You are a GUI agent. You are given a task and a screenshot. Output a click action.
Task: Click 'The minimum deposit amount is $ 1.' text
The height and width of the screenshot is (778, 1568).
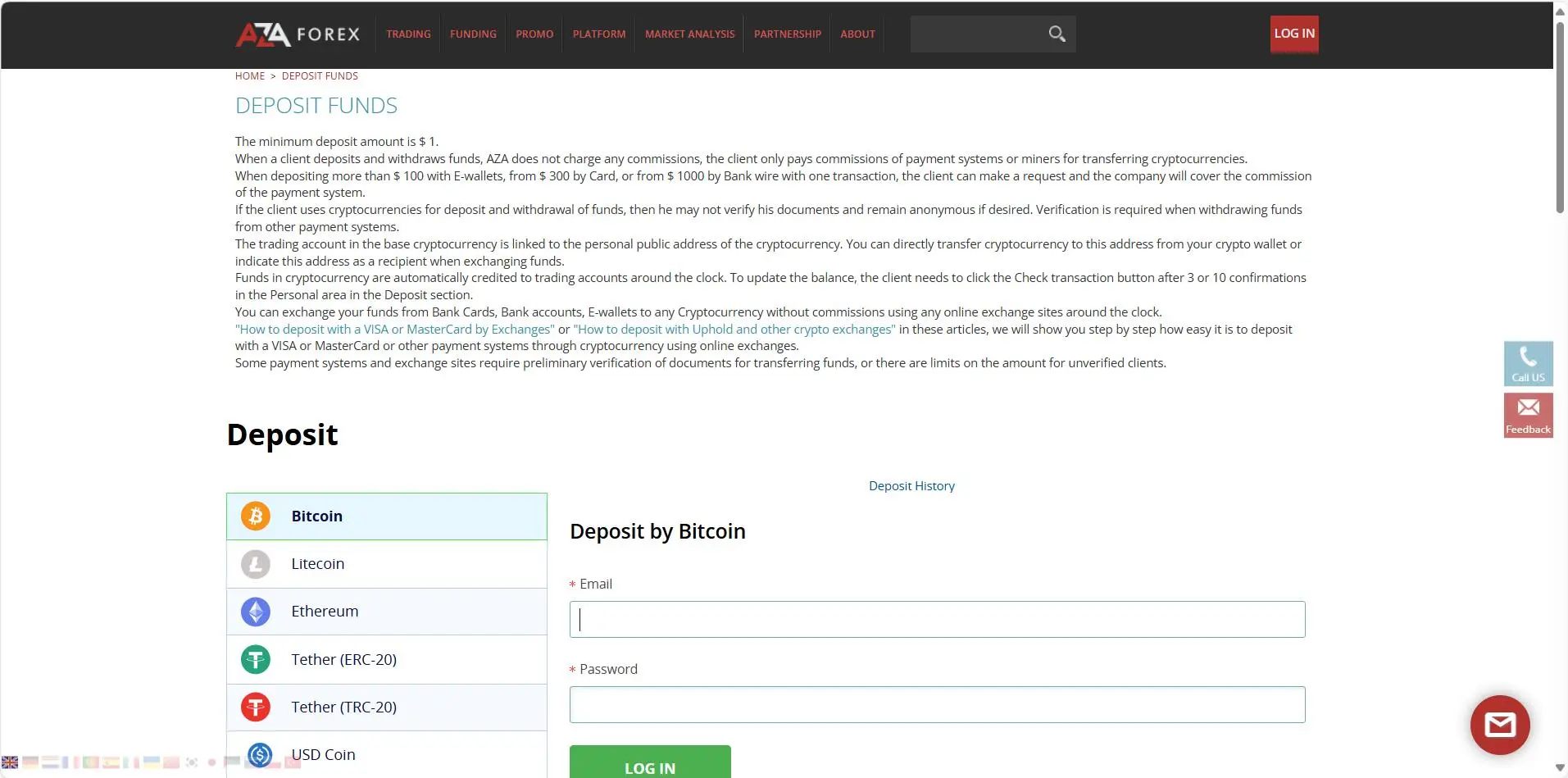point(337,142)
